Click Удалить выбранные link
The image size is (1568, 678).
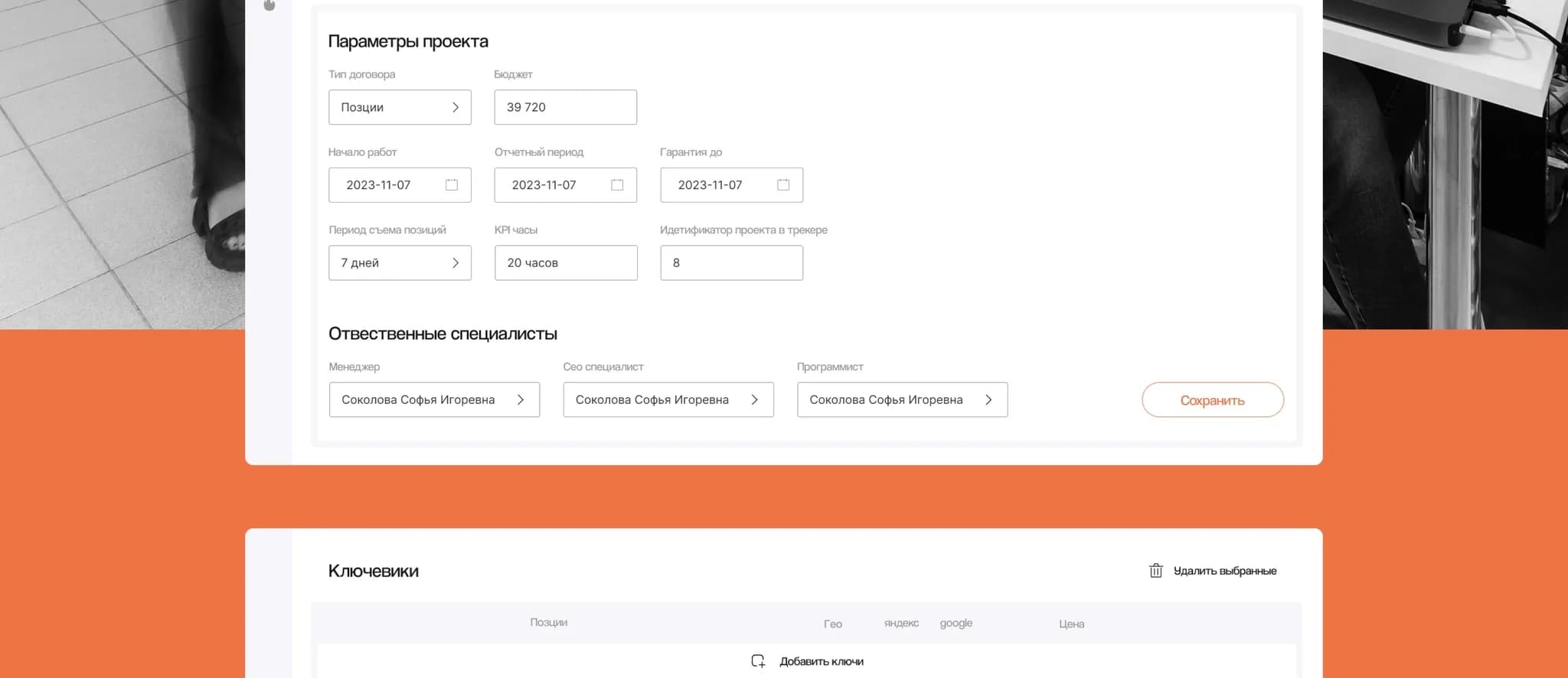tap(1224, 571)
